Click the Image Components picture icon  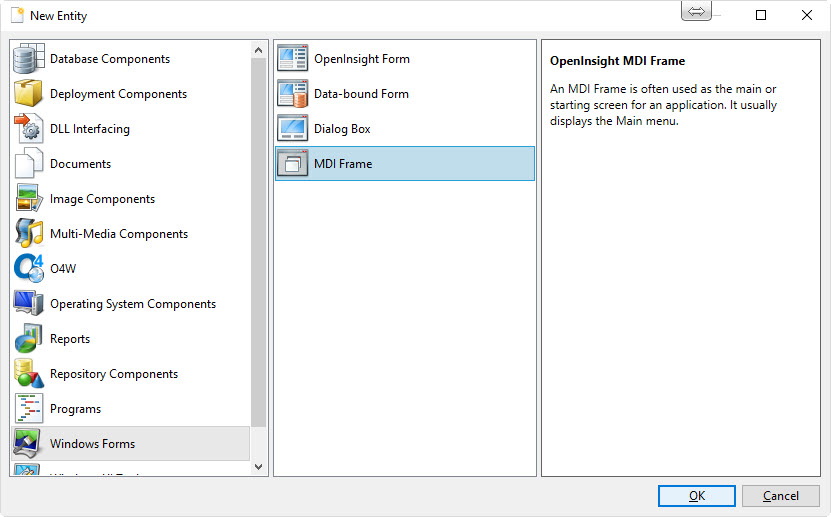coord(29,199)
